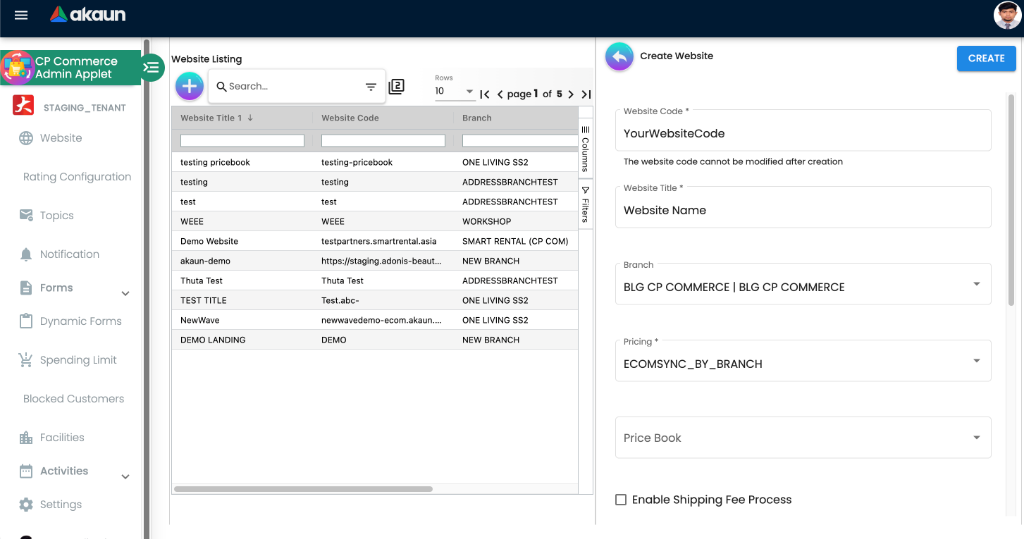This screenshot has height=539, width=1024.
Task: Click the multi-select icon next to search
Action: click(x=397, y=86)
